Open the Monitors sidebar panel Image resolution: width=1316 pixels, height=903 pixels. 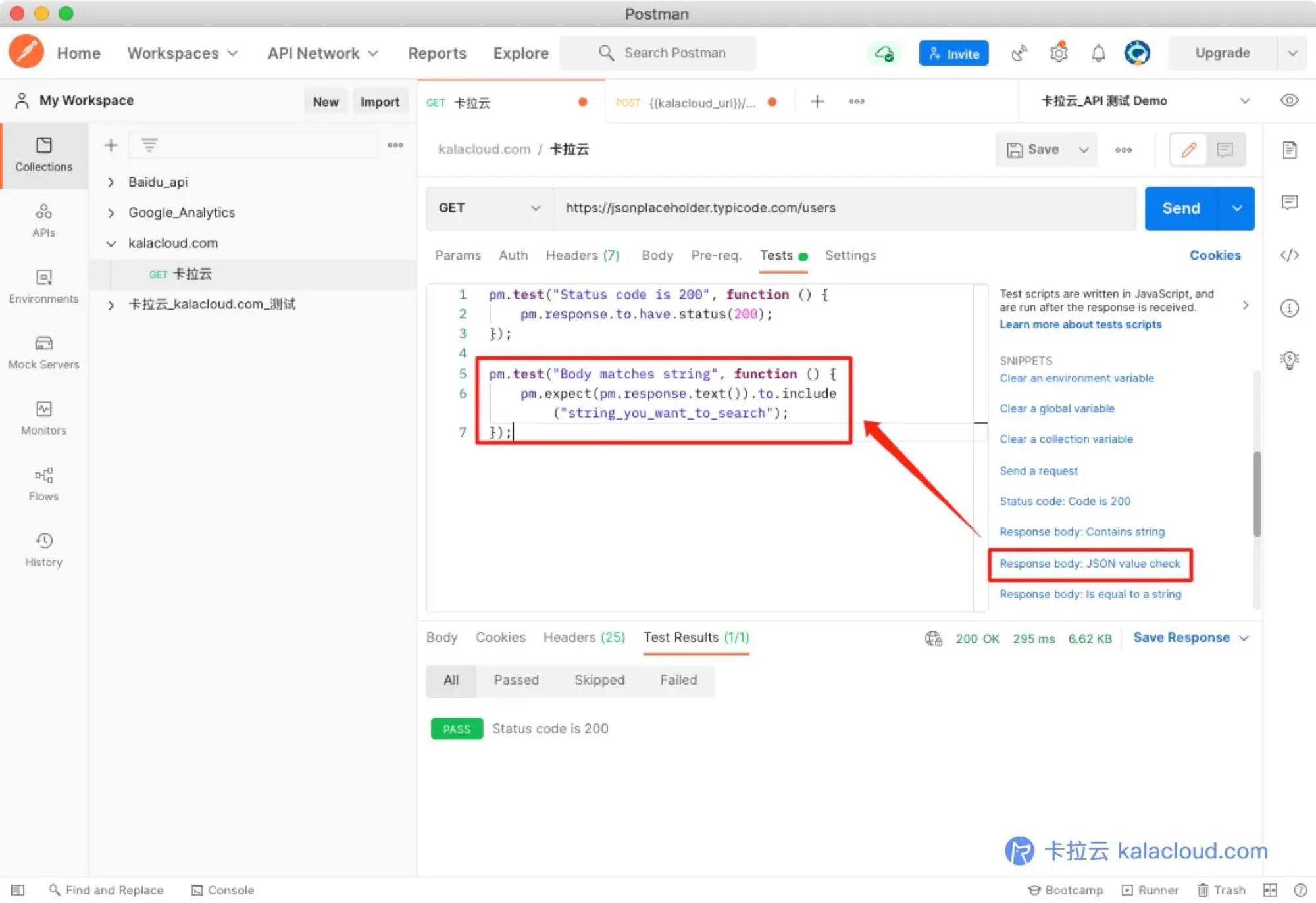click(x=44, y=418)
